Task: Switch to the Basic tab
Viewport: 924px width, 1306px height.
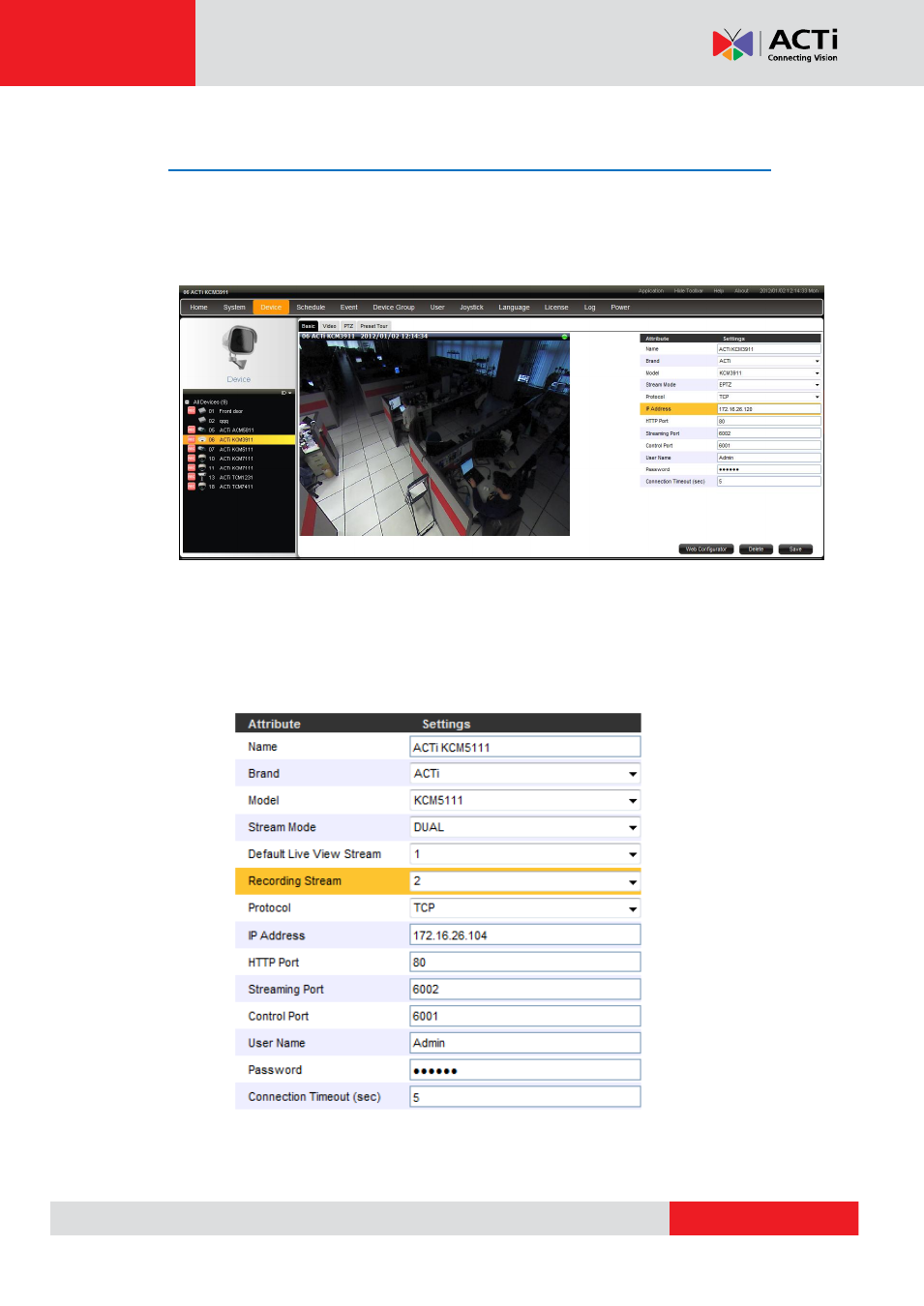Action: click(309, 326)
